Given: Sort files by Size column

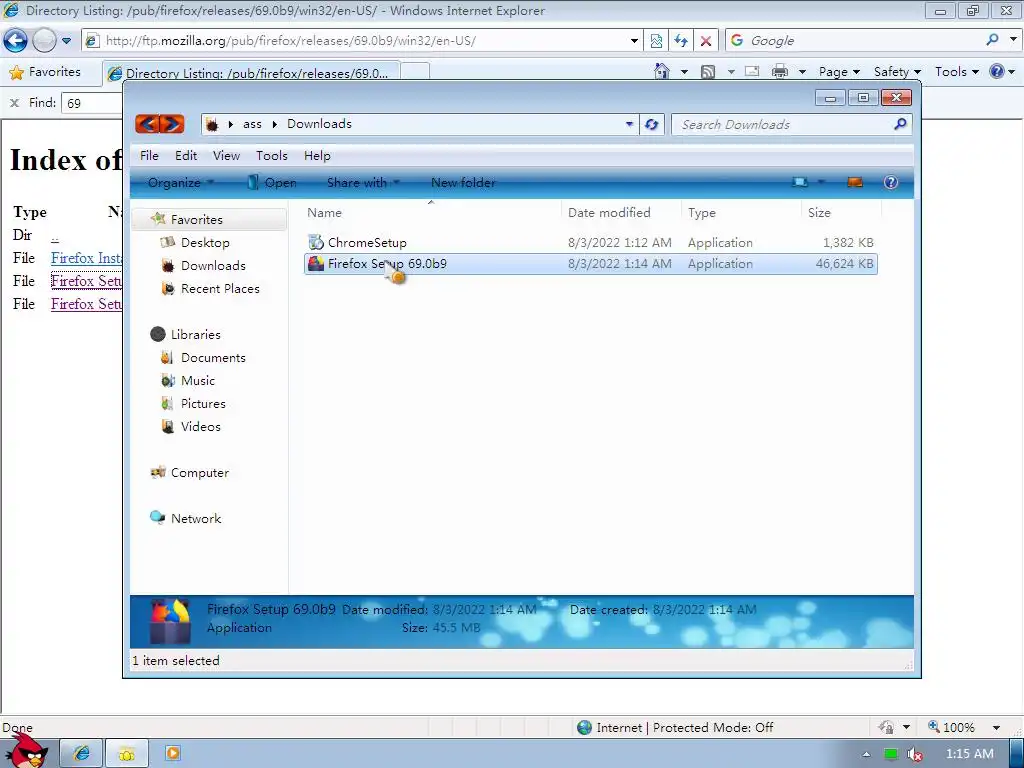Looking at the screenshot, I should (x=819, y=212).
